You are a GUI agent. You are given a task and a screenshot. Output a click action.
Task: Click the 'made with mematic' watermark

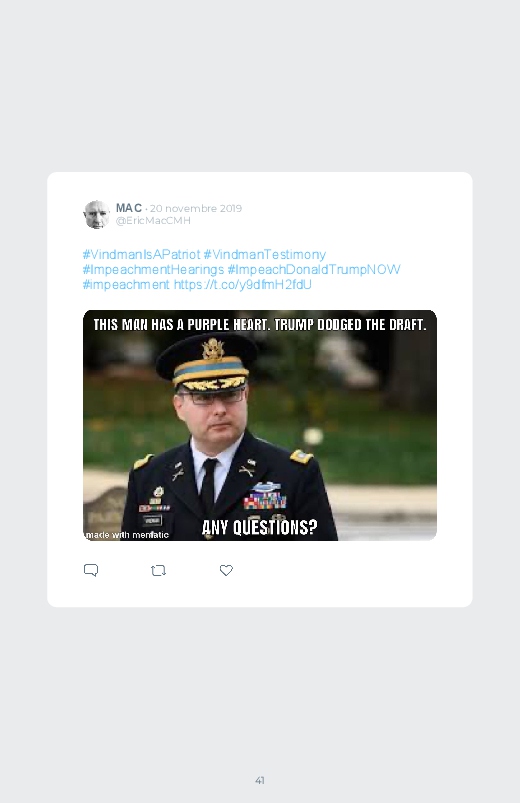127,535
